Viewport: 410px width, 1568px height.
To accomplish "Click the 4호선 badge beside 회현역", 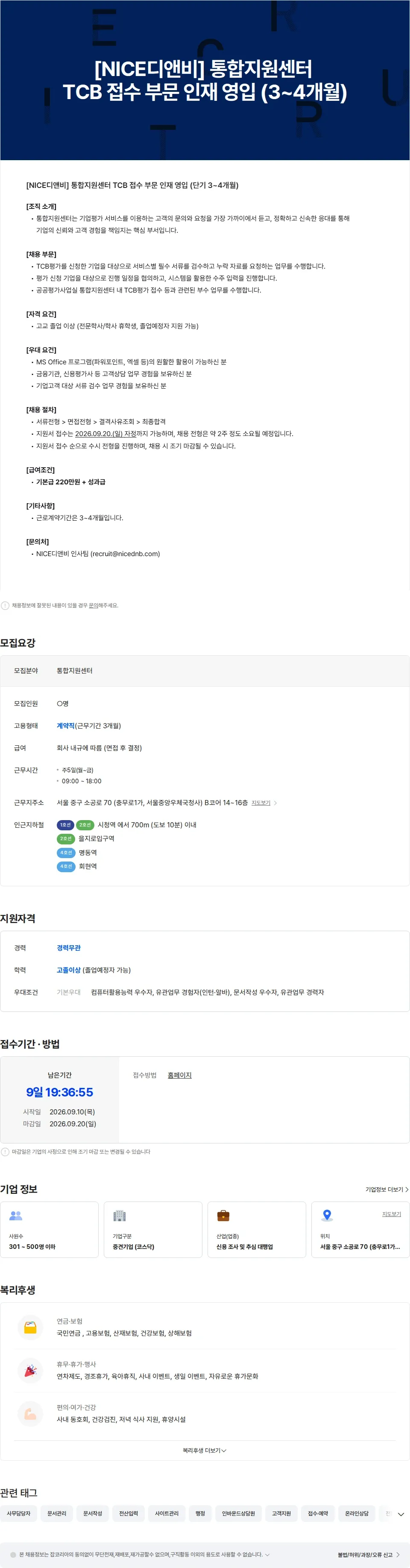I will coord(66,866).
